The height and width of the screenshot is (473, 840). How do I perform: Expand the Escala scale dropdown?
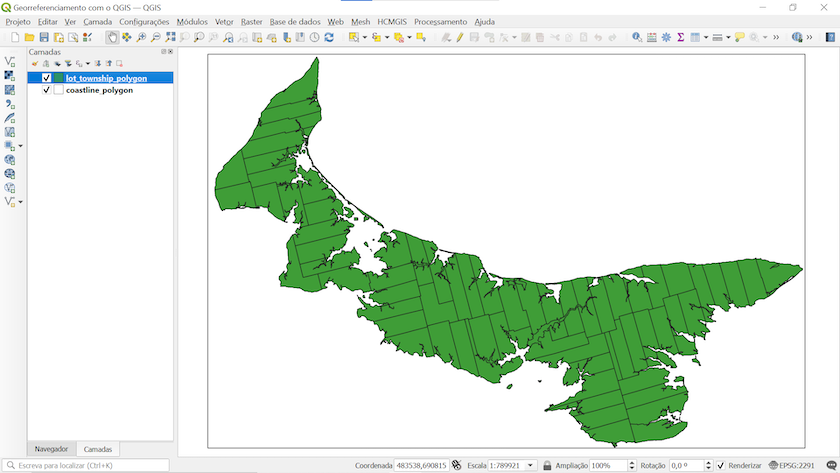pos(531,465)
